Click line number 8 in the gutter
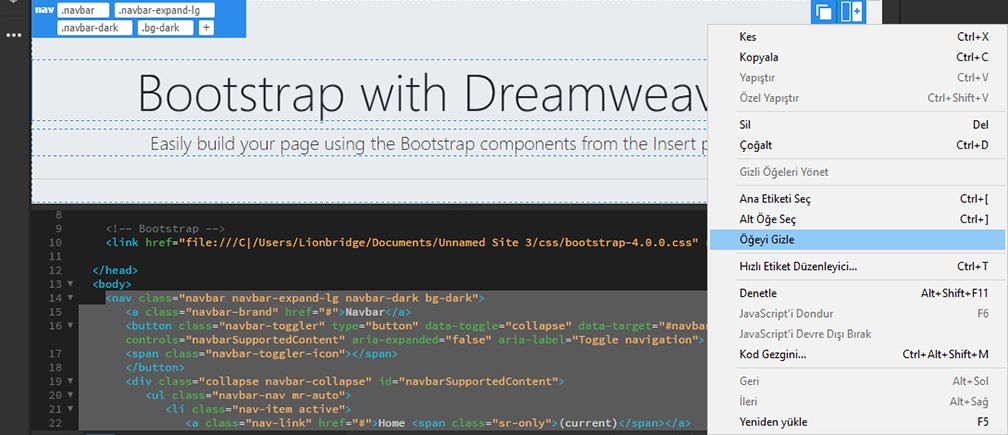This screenshot has width=1008, height=435. click(60, 215)
